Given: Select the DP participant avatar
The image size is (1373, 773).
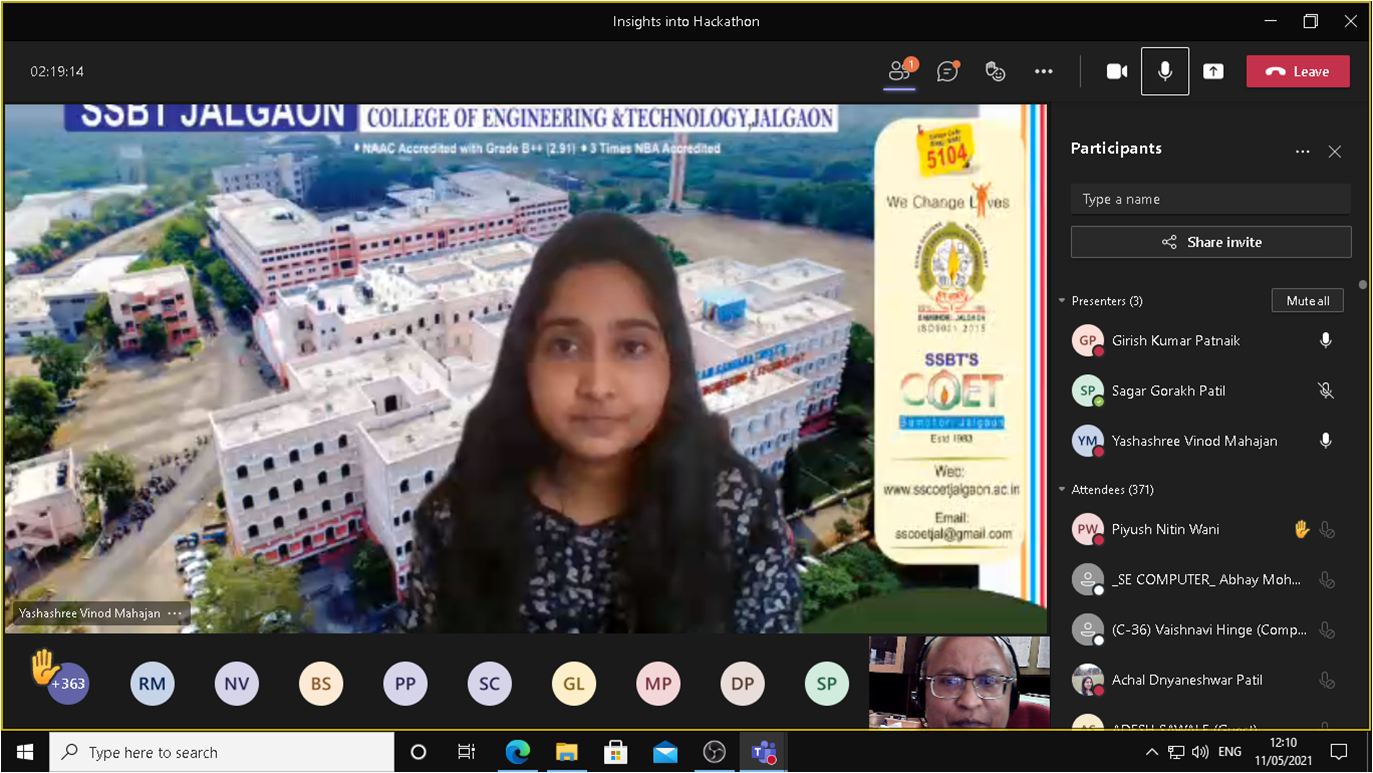Looking at the screenshot, I should 742,684.
